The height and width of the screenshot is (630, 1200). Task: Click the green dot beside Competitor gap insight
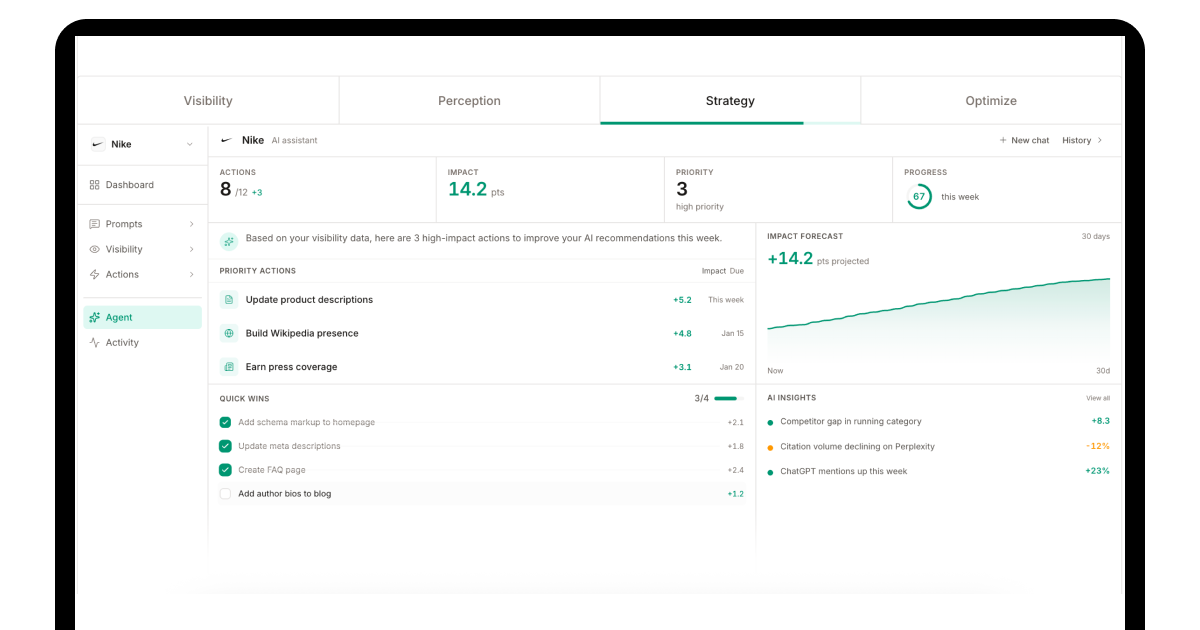(x=770, y=422)
